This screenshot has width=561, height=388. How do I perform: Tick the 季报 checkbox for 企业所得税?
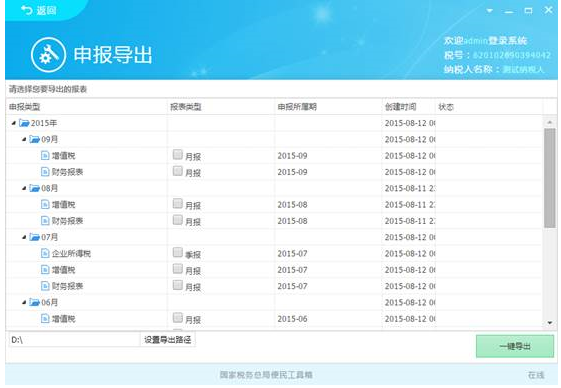(x=177, y=252)
